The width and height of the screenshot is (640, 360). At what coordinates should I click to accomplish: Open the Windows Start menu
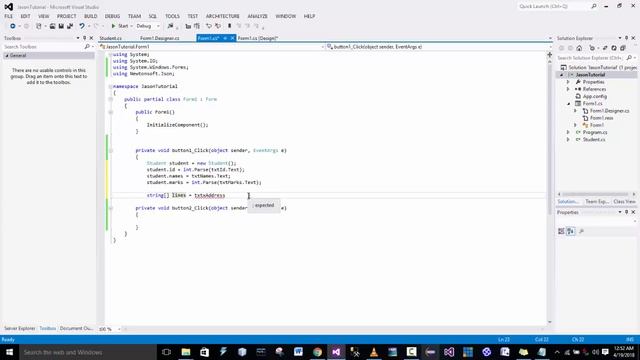[9, 352]
